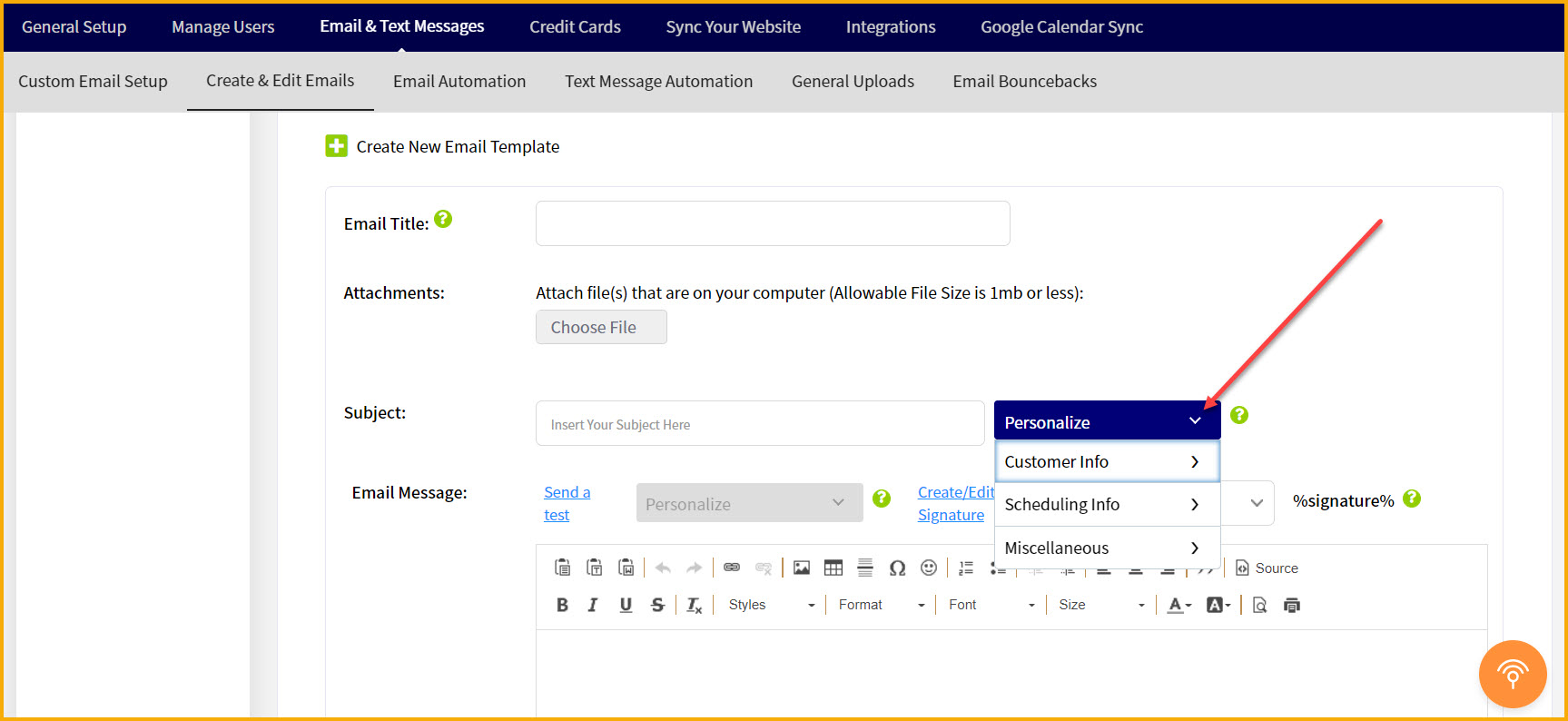Click the Choose File button
Screen dimensions: 1568x721
(x=601, y=327)
